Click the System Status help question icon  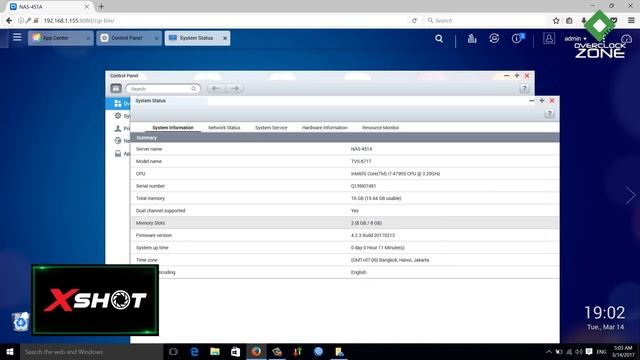549,113
